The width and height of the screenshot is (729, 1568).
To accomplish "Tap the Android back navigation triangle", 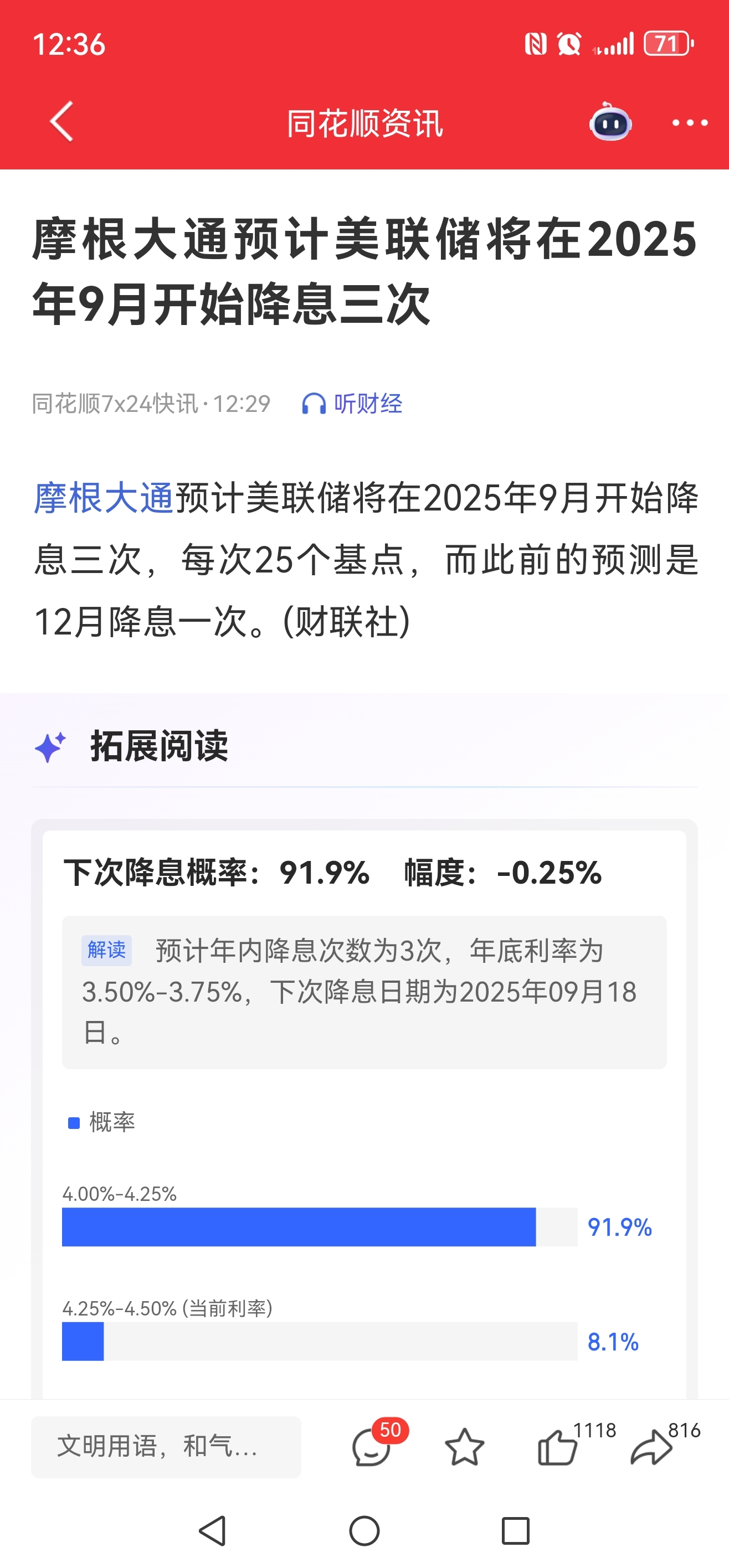I will [x=213, y=1531].
